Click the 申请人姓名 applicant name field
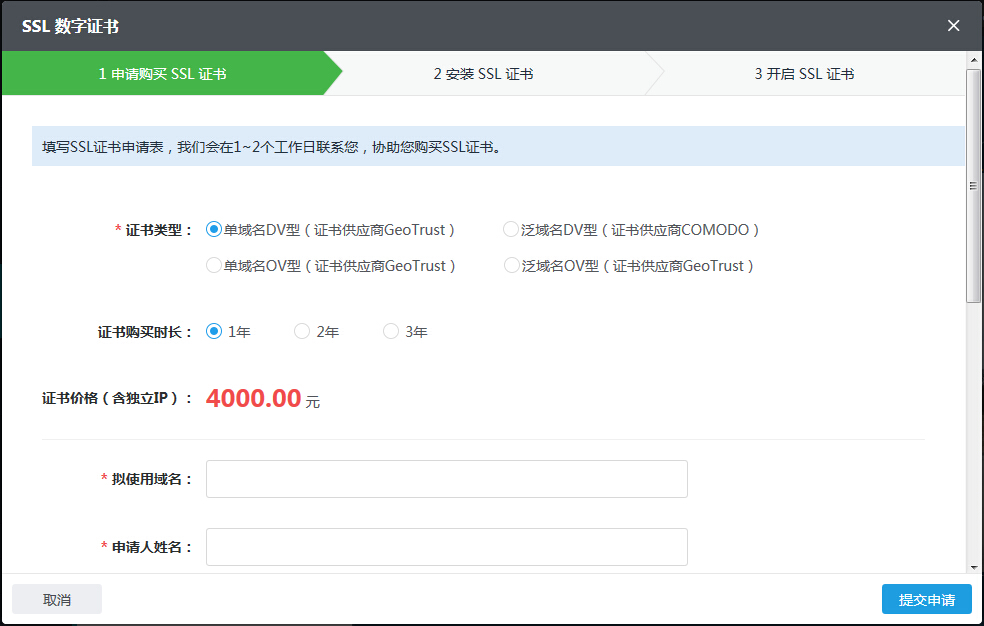The width and height of the screenshot is (984, 626). [446, 547]
